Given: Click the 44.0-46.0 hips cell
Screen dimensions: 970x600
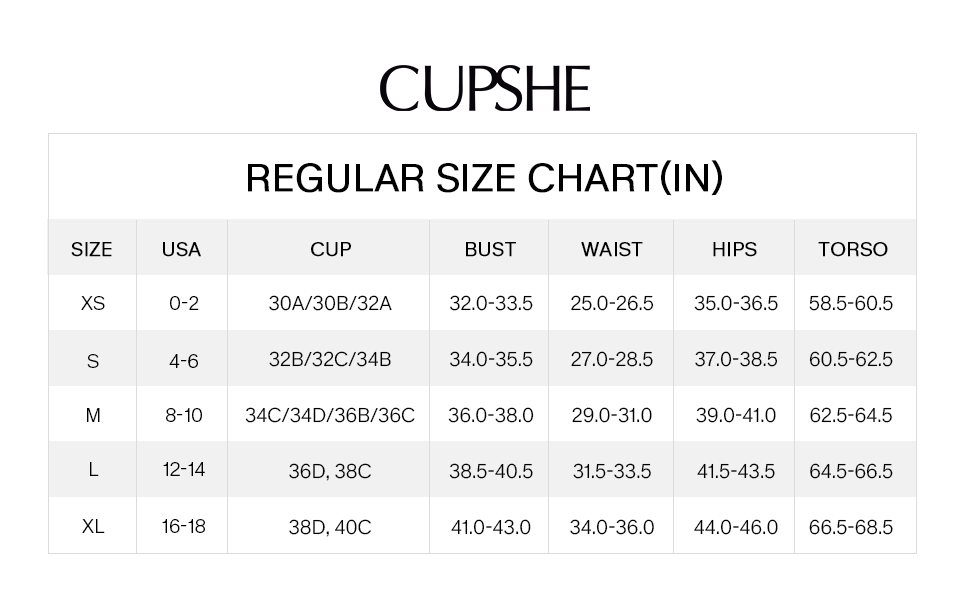Looking at the screenshot, I should pos(736,527).
